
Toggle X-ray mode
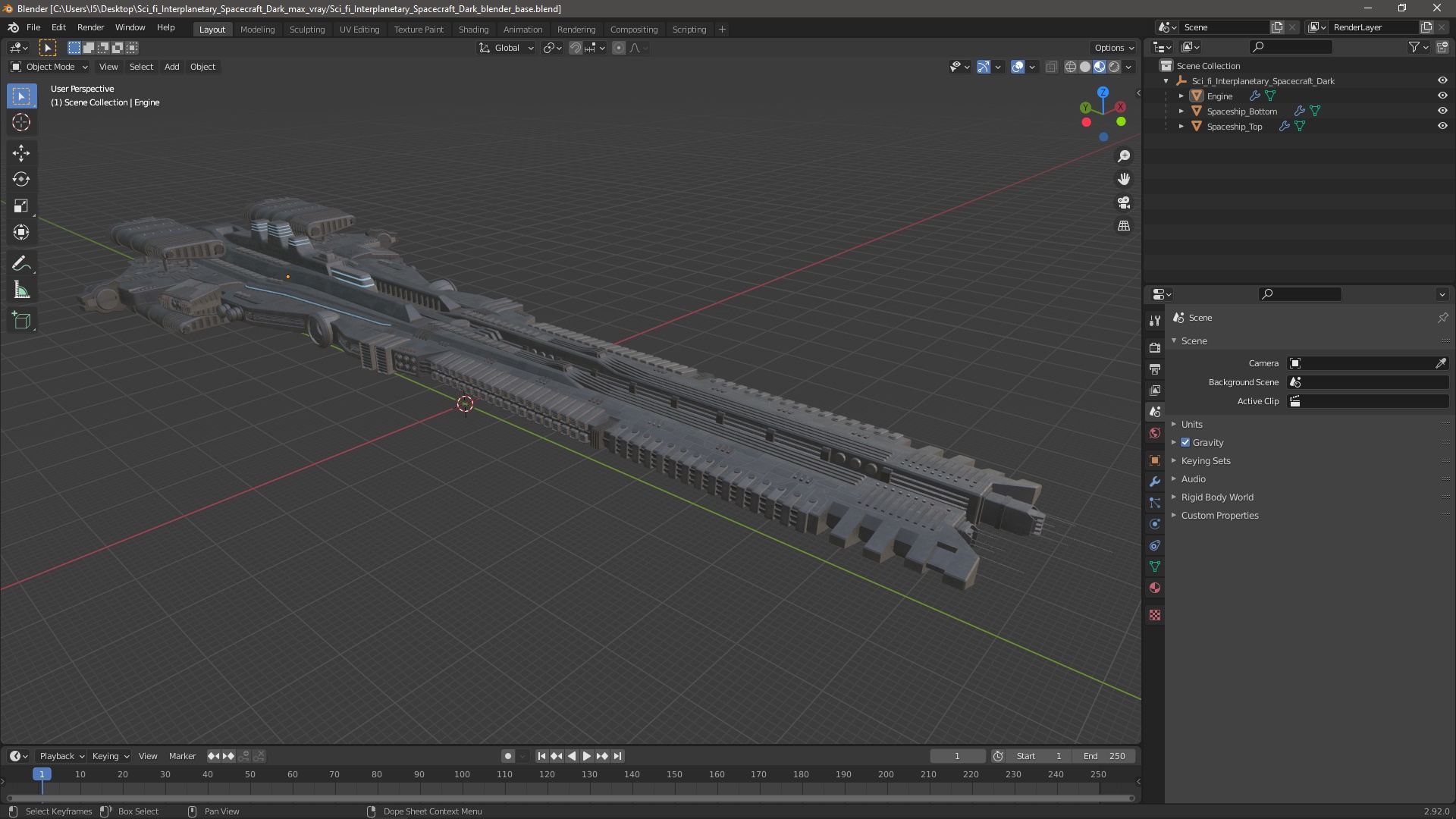tap(1051, 67)
